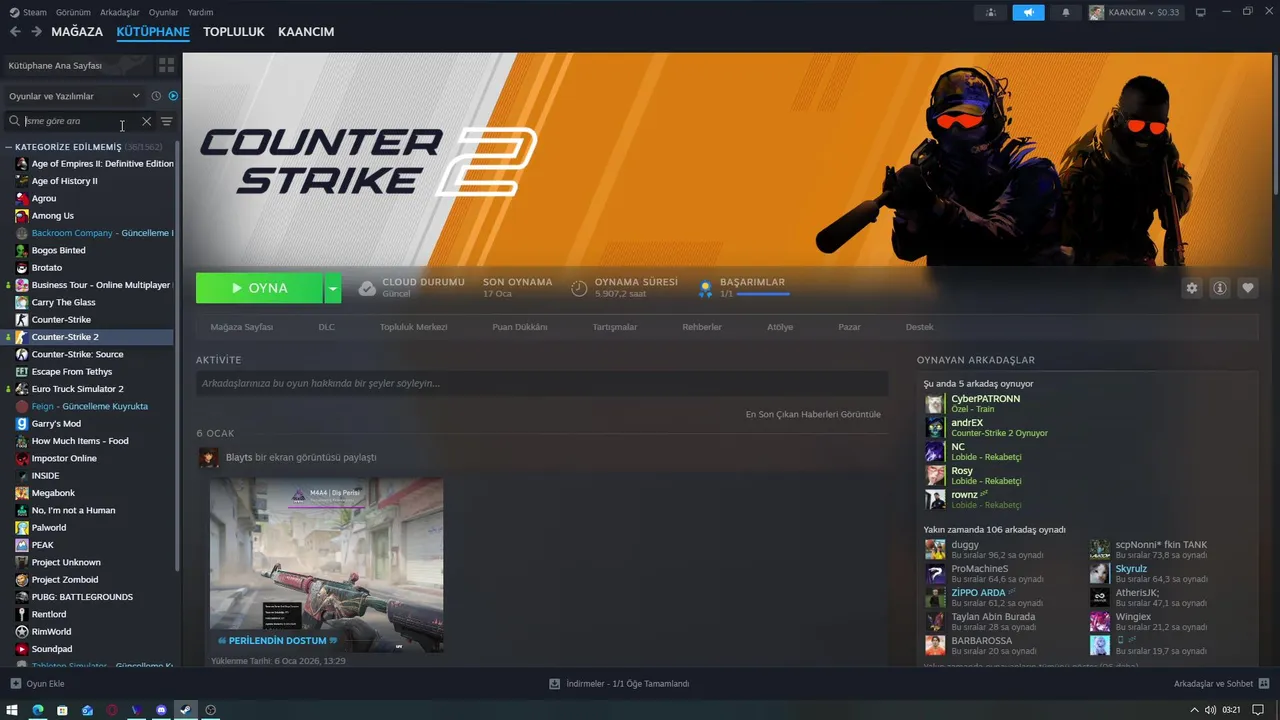Image resolution: width=1280 pixels, height=720 pixels.
Task: Expand the KAANCIM account dropdown
Action: (1134, 13)
